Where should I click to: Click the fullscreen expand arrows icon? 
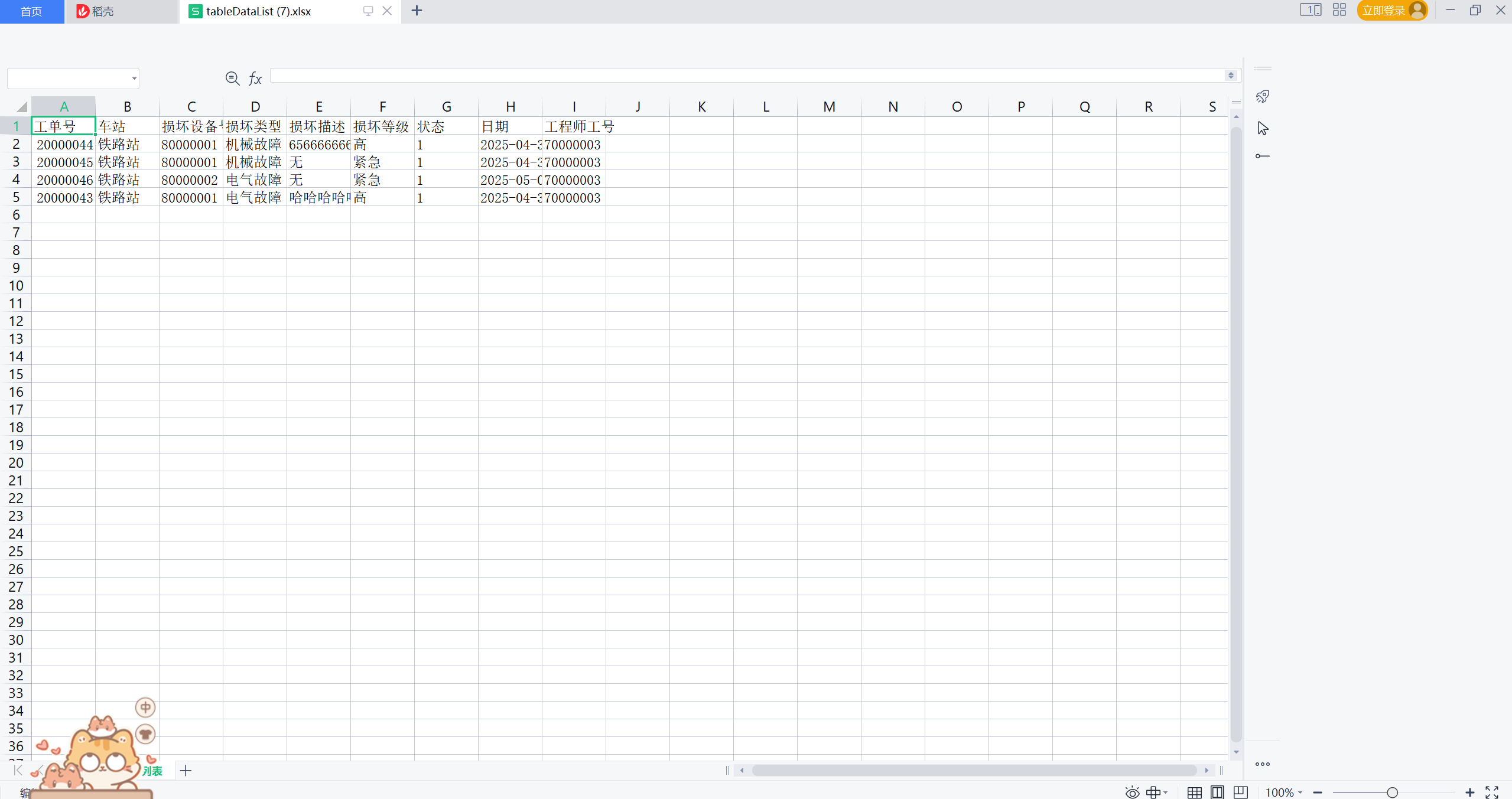1493,792
